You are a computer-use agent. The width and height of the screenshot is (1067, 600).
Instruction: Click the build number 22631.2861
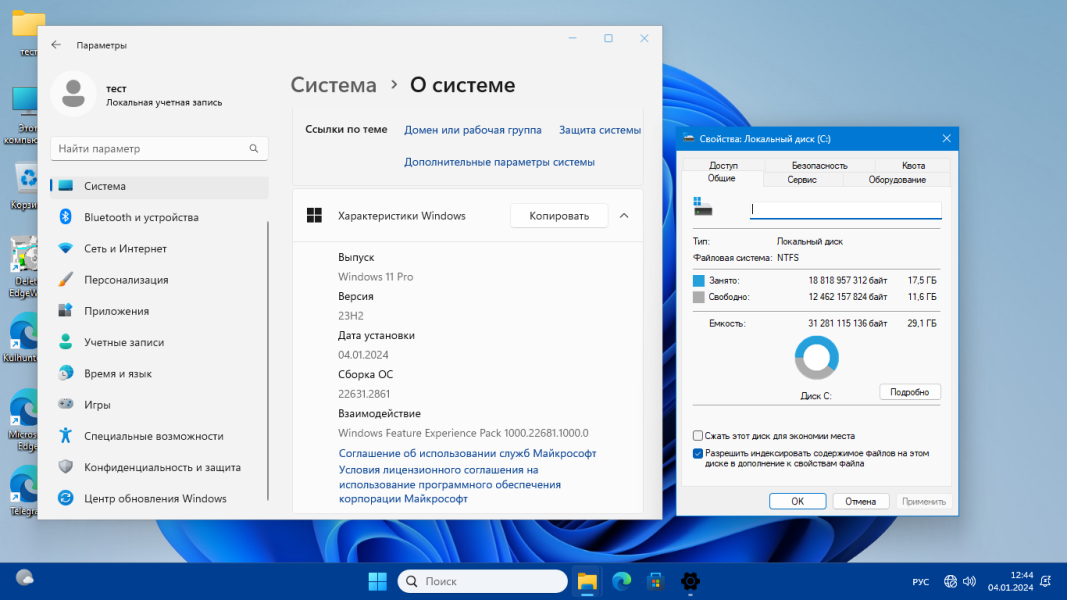coord(364,394)
